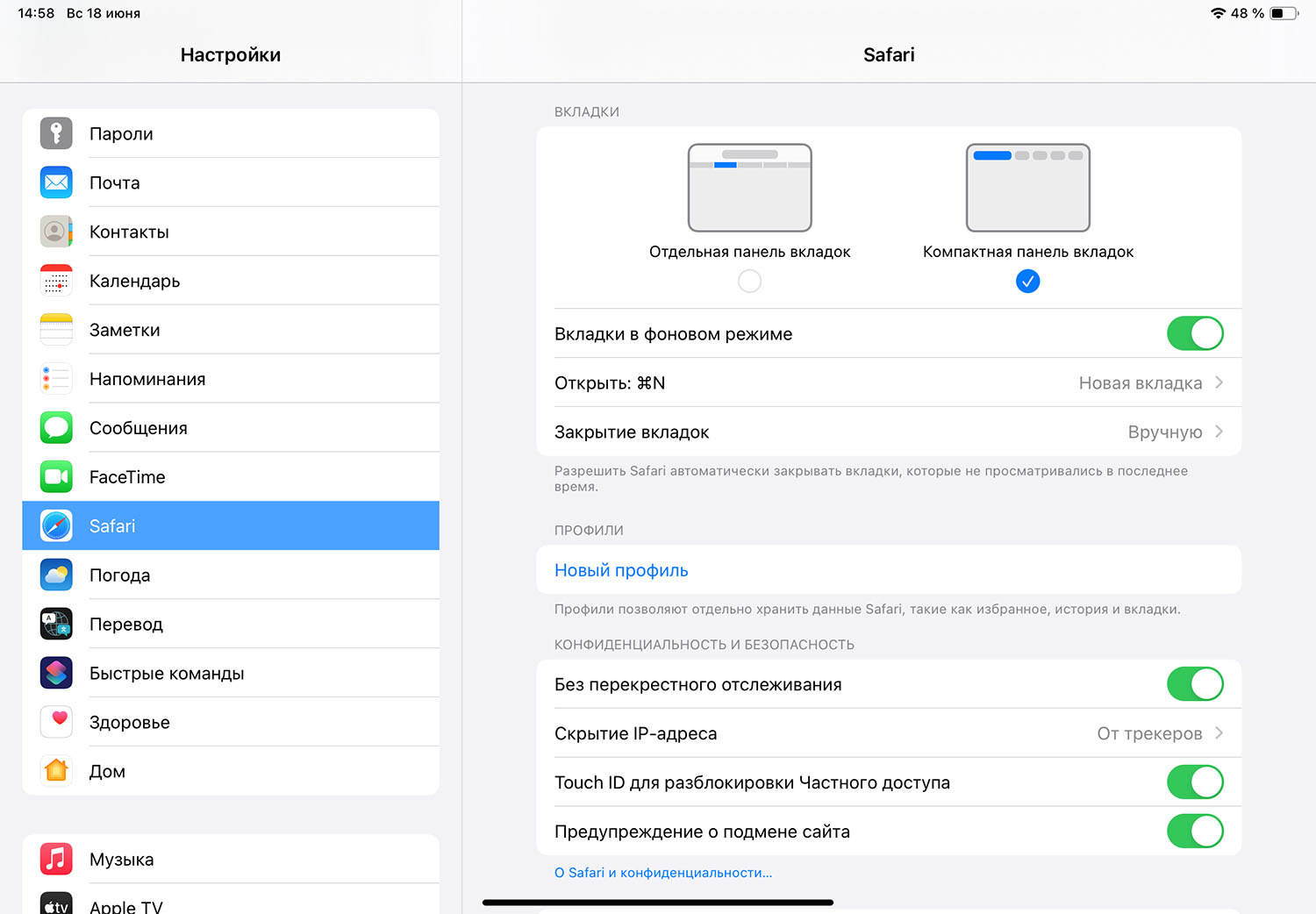Screen dimensions: 1316x914
Task: Tap the green Messages bubble icon
Action: [x=56, y=428]
